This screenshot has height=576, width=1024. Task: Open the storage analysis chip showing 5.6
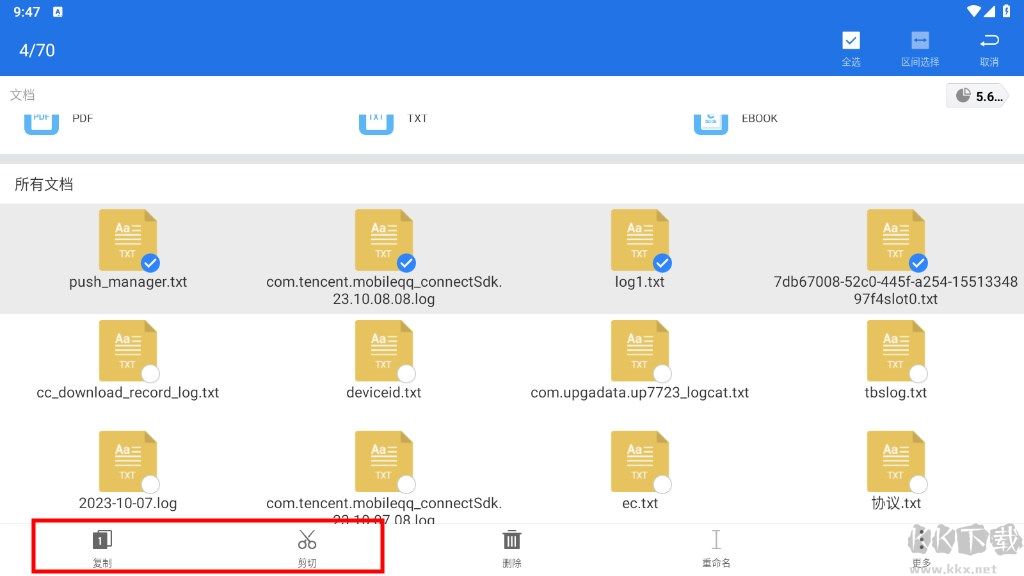976,96
